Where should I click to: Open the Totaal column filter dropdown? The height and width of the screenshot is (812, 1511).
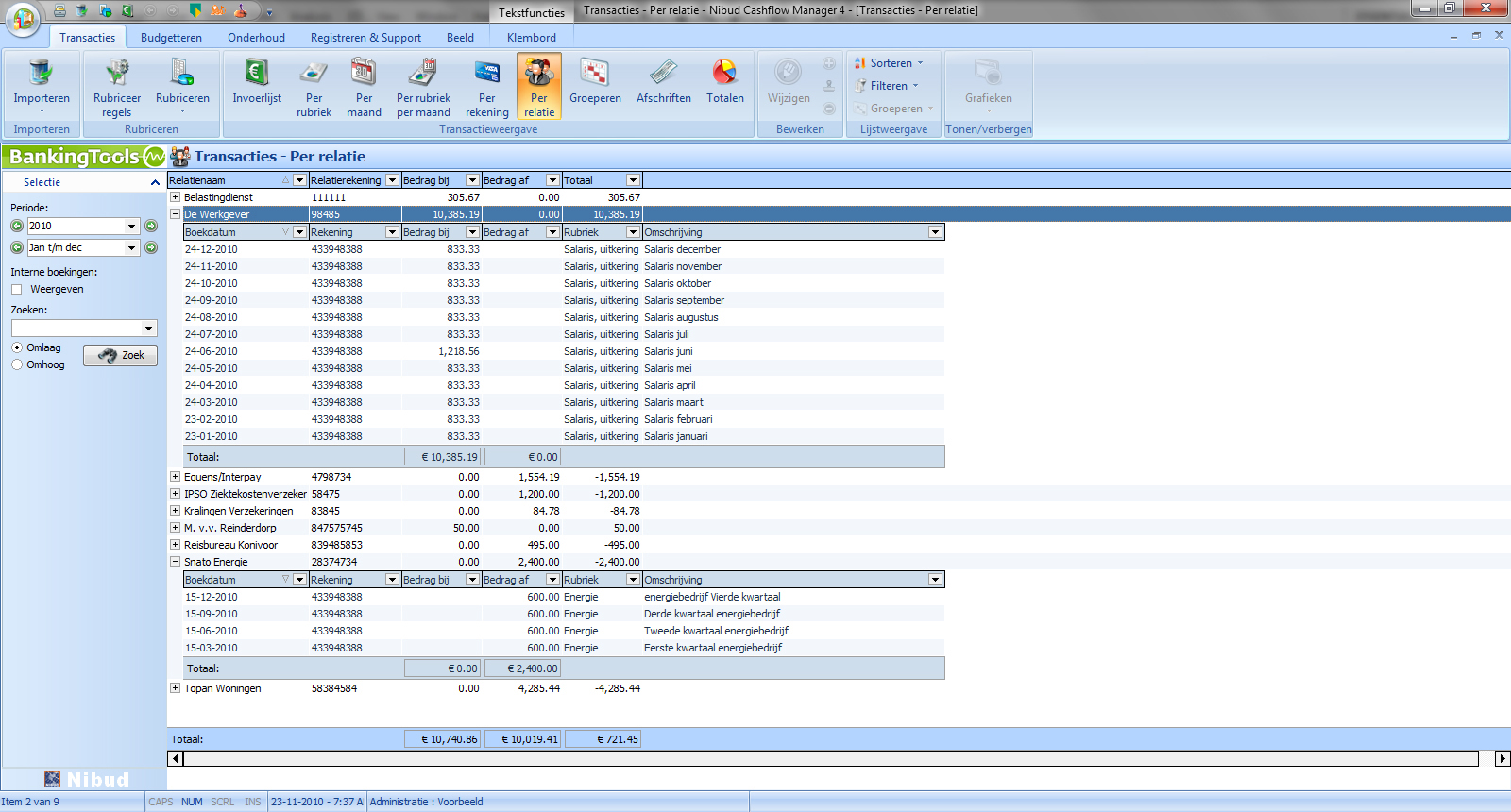[x=634, y=180]
